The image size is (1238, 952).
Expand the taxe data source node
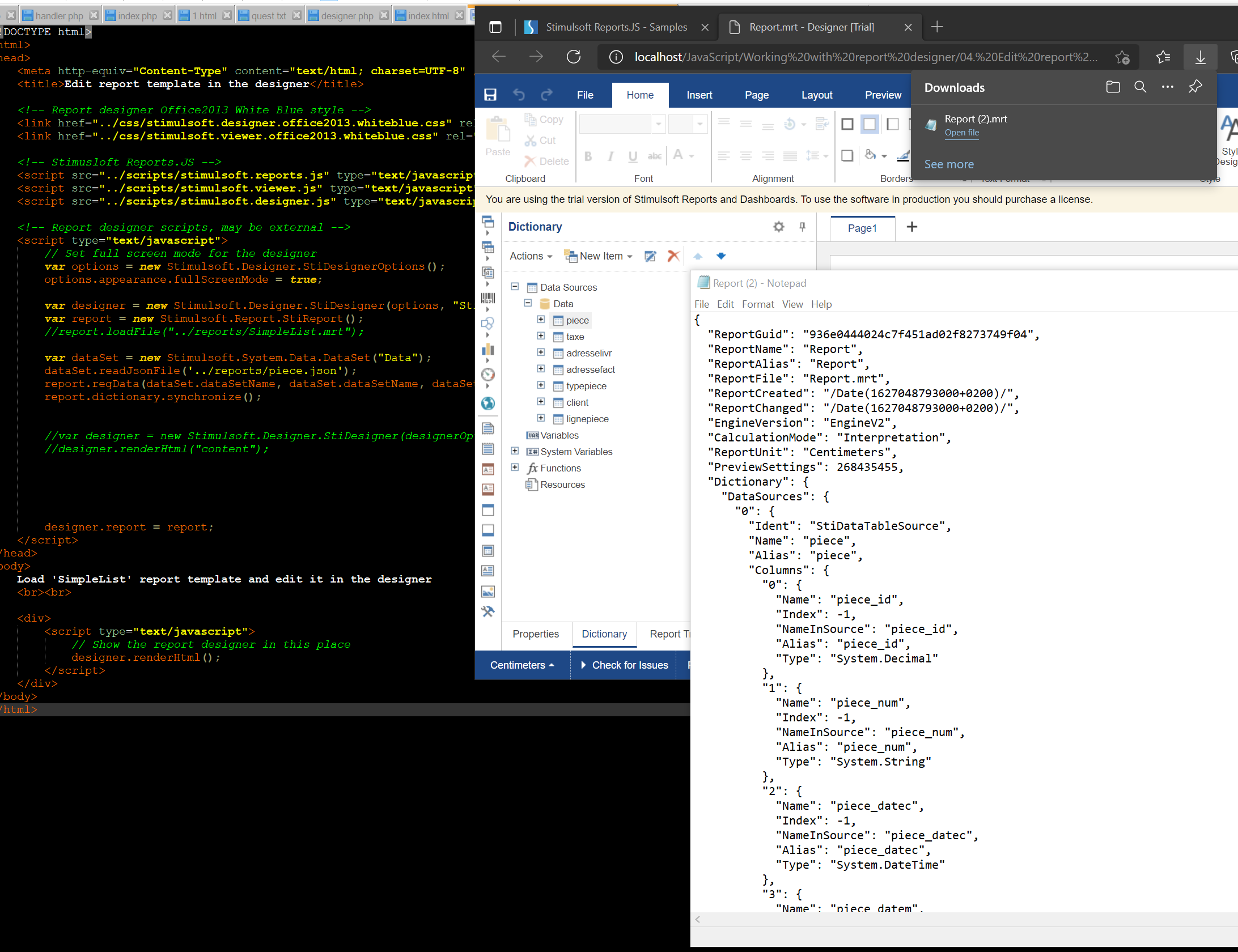tap(541, 336)
